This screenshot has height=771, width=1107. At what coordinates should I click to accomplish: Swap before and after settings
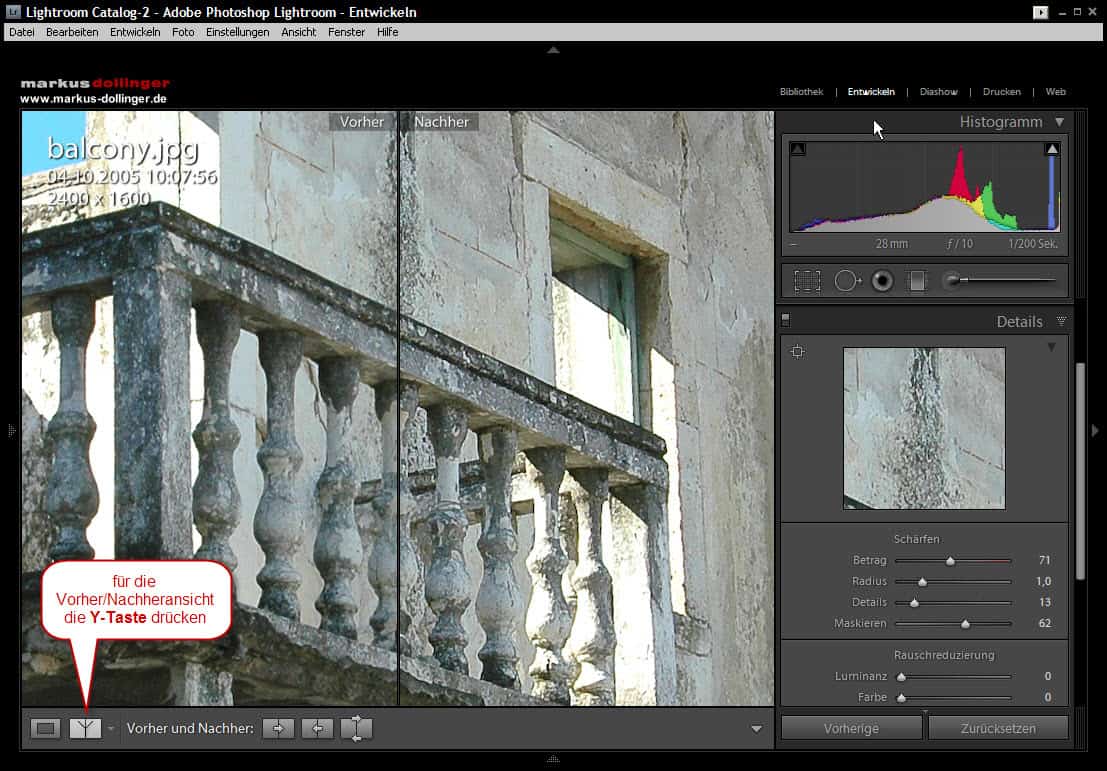point(356,729)
